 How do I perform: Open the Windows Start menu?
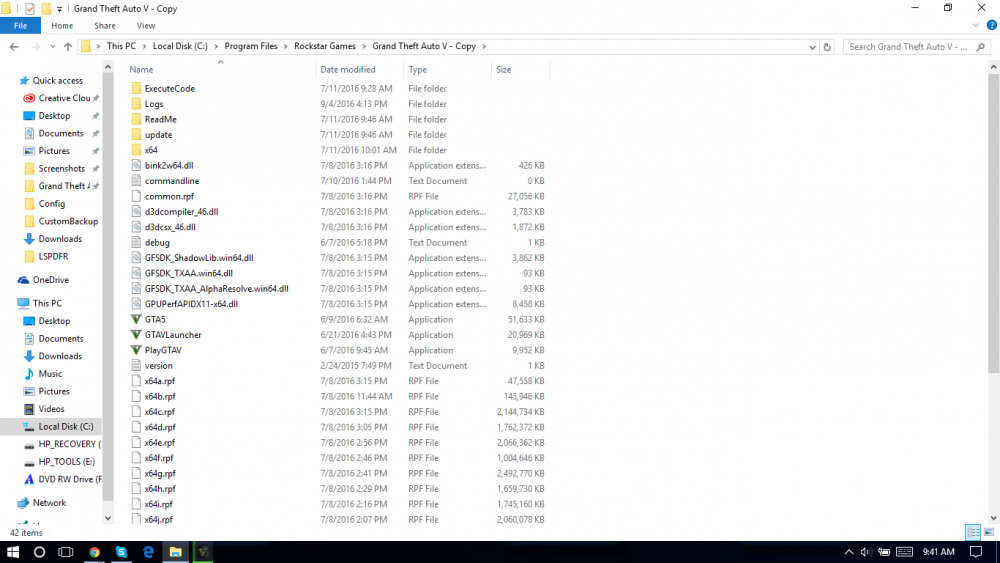click(x=13, y=552)
